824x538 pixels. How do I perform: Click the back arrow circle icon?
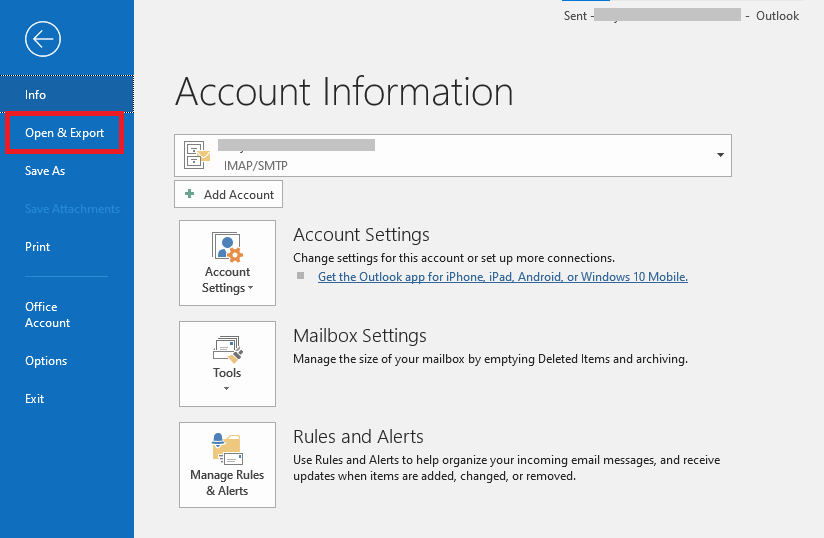click(x=43, y=39)
